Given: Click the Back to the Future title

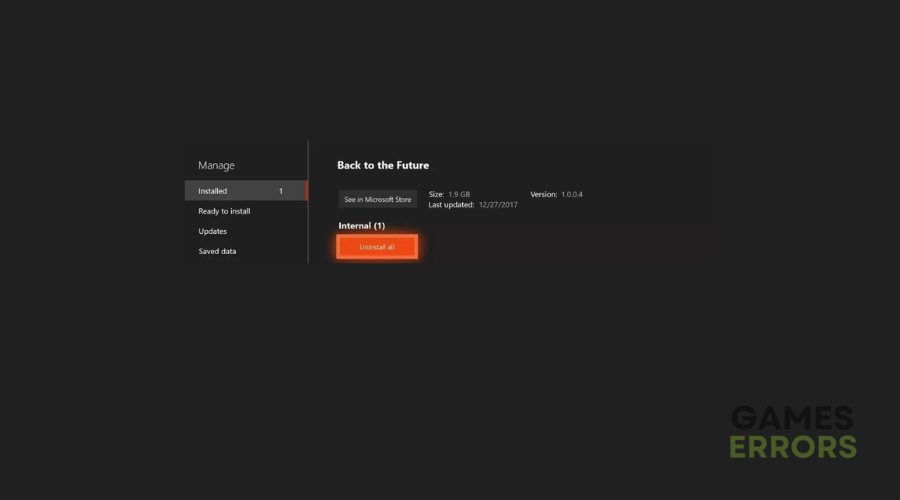Looking at the screenshot, I should (383, 165).
